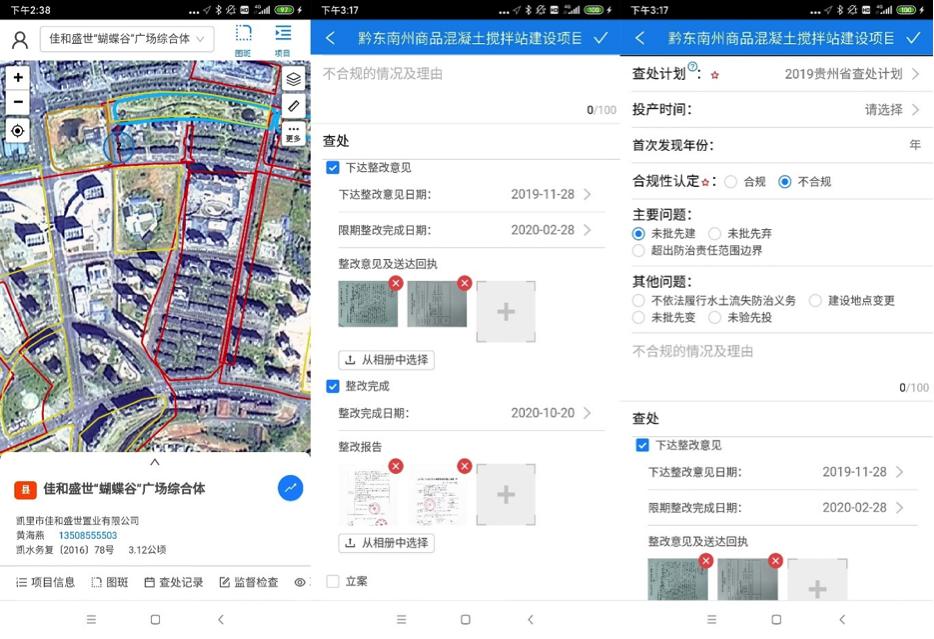This screenshot has width=934, height=639.
Task: Switch to the 查处记录 tab
Action: pos(174,582)
